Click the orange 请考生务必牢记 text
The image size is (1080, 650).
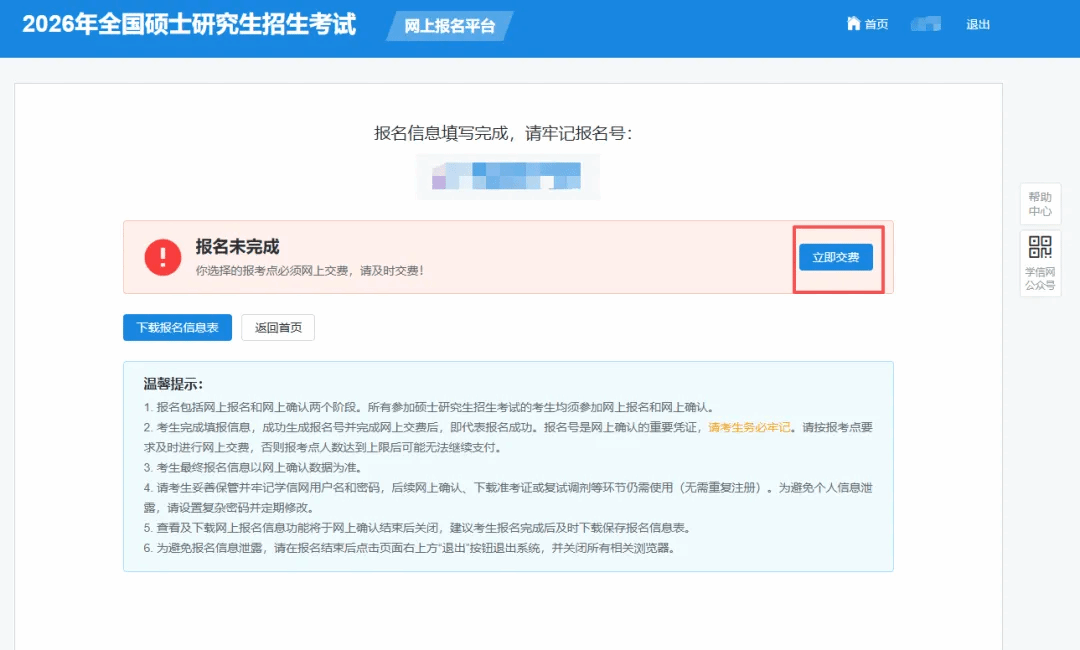750,427
